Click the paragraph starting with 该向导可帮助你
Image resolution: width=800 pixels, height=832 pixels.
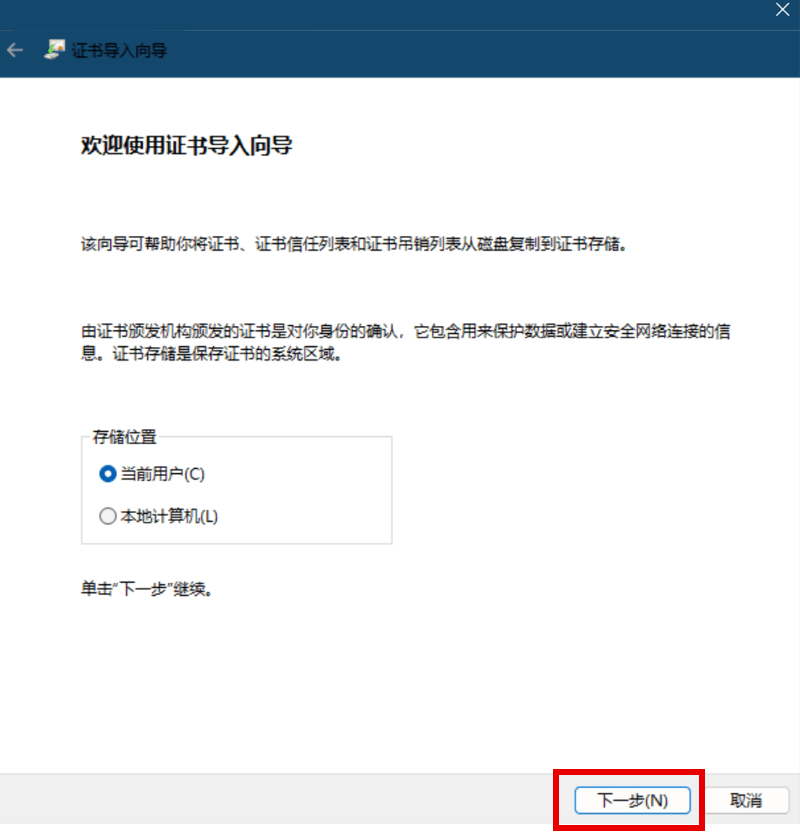coord(353,244)
